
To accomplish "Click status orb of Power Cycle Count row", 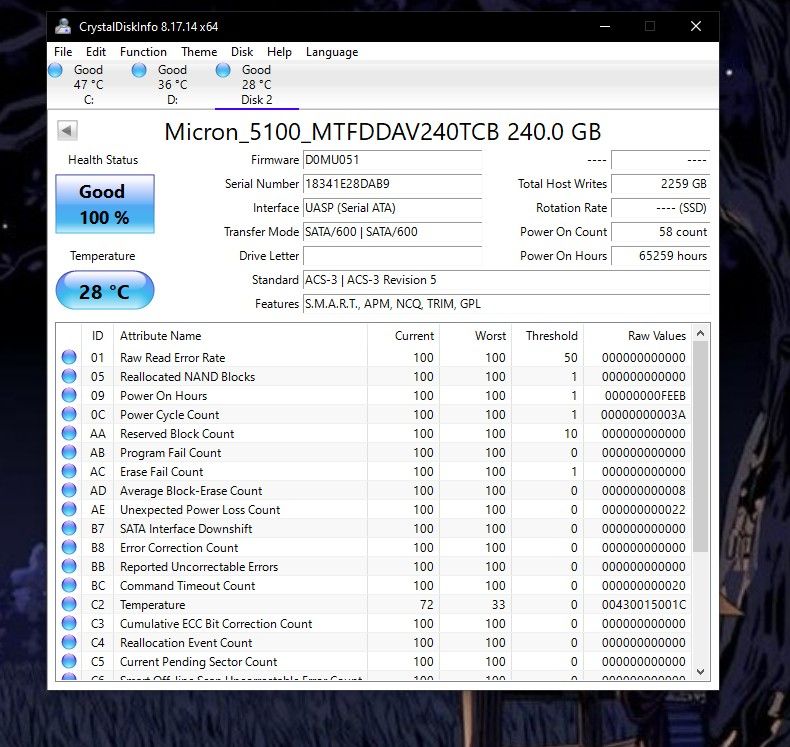I will pos(69,414).
